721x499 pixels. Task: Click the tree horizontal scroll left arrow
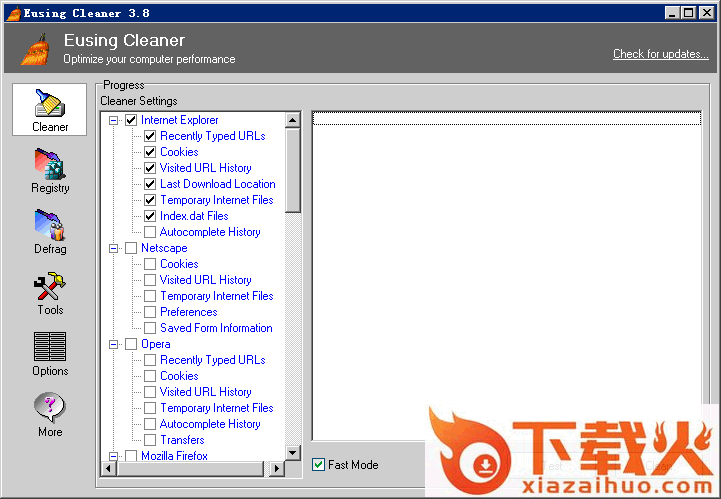109,469
